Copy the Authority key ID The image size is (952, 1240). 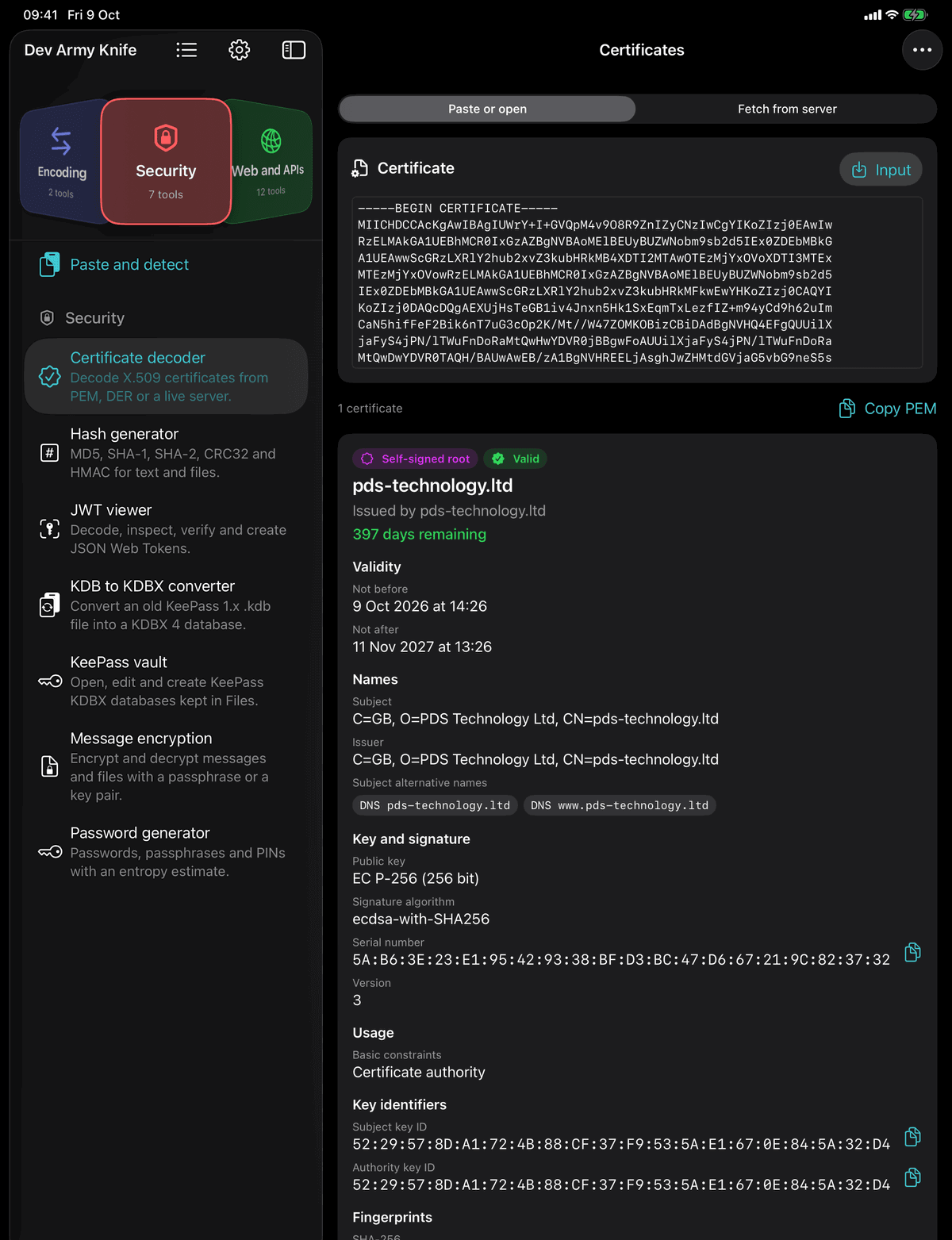tap(913, 1177)
